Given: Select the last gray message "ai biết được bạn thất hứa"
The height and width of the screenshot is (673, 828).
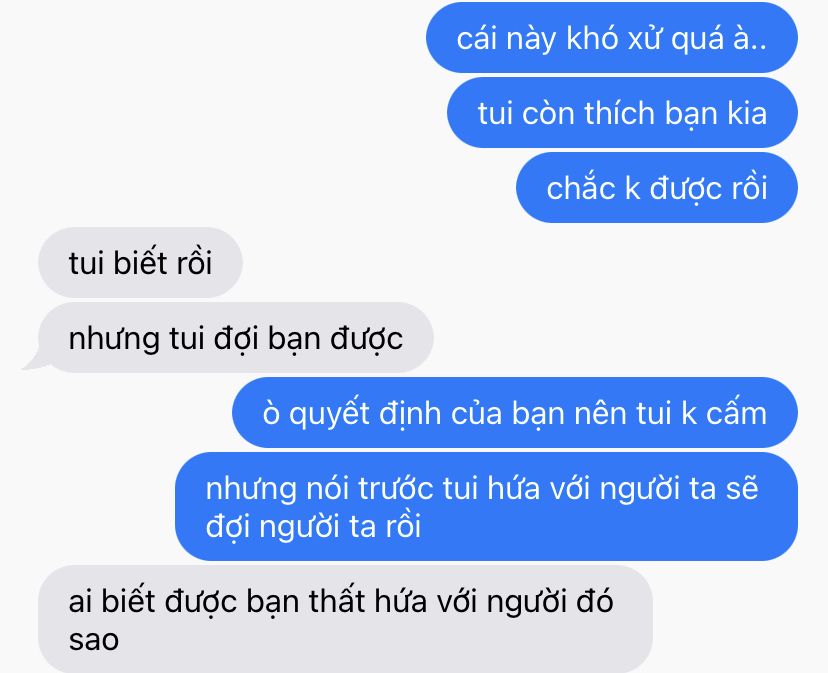Looking at the screenshot, I should [345, 619].
